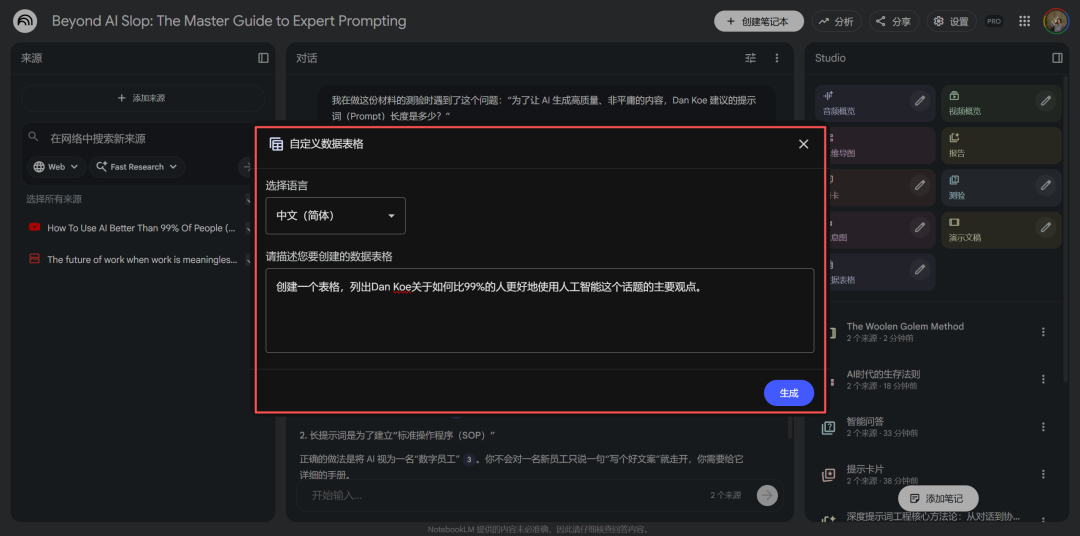Open more options for 提示卡片

click(x=1043, y=475)
